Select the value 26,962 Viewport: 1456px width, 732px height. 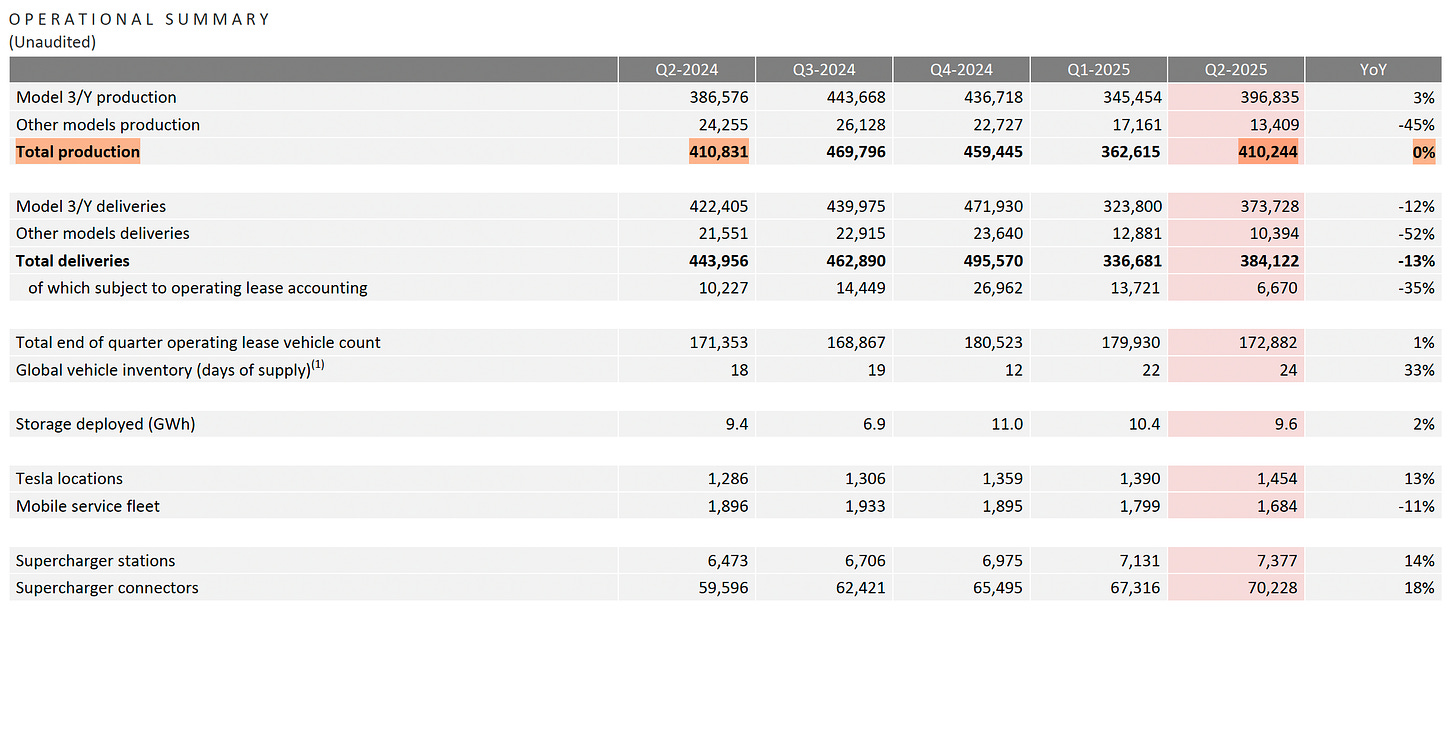pos(998,288)
